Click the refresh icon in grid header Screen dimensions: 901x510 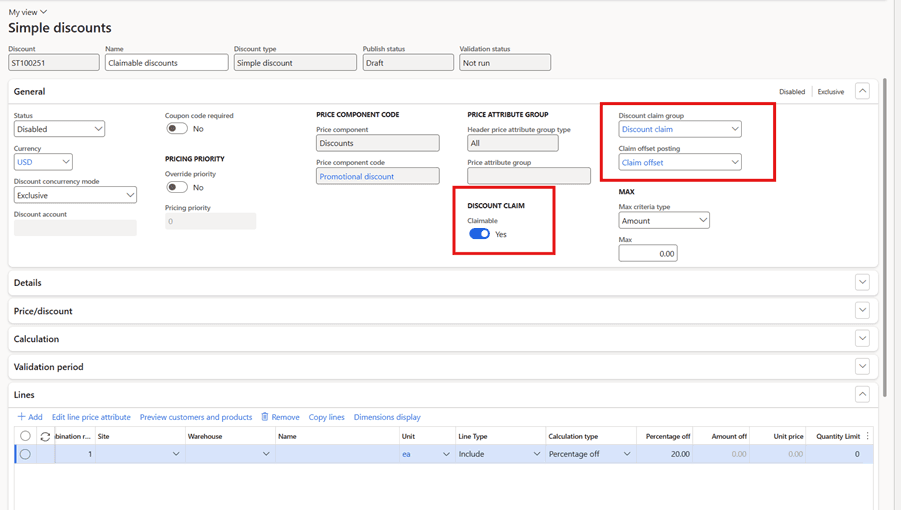point(45,436)
